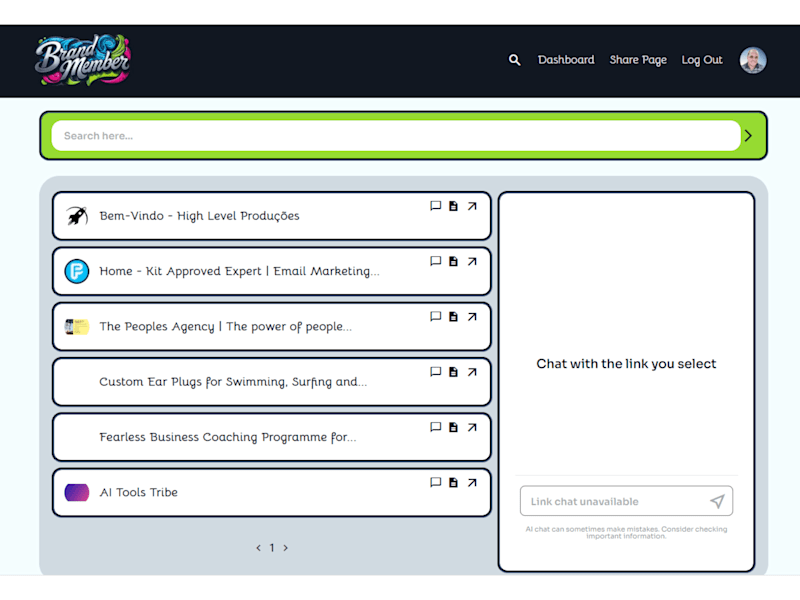The width and height of the screenshot is (800, 600).
Task: Send chat message with paper plane
Action: coord(717,501)
